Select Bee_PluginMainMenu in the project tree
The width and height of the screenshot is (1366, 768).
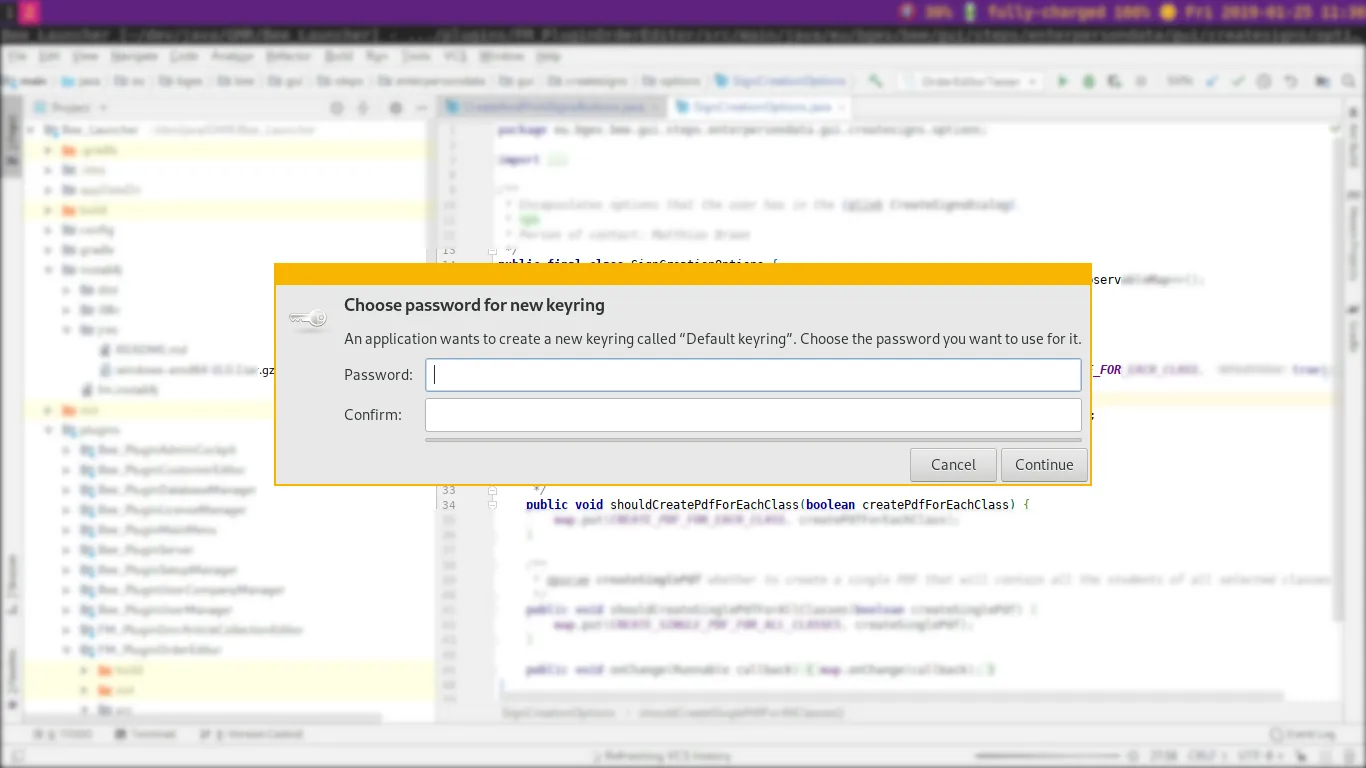point(148,530)
